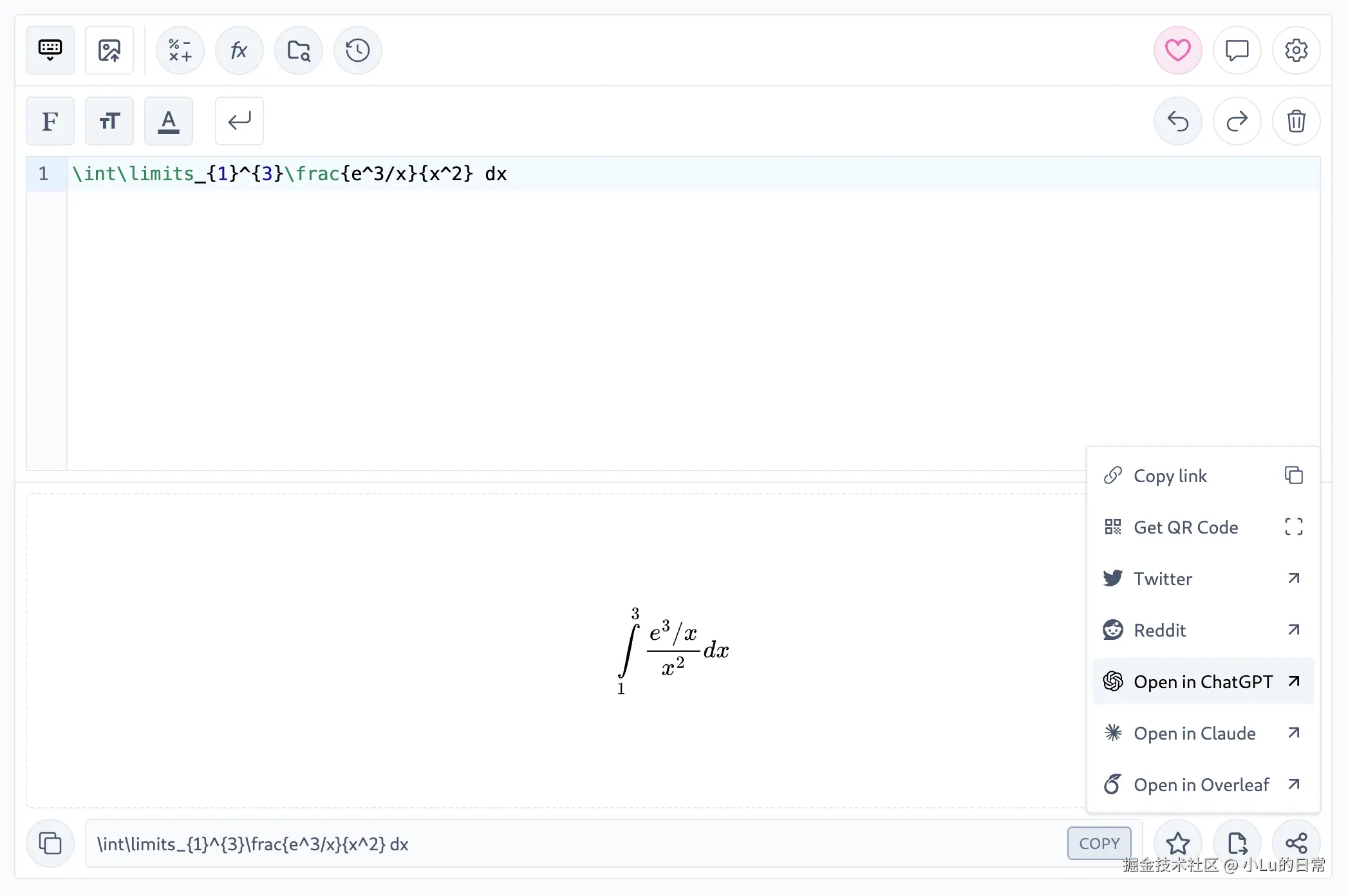Open the font style F dropdown

pos(50,121)
